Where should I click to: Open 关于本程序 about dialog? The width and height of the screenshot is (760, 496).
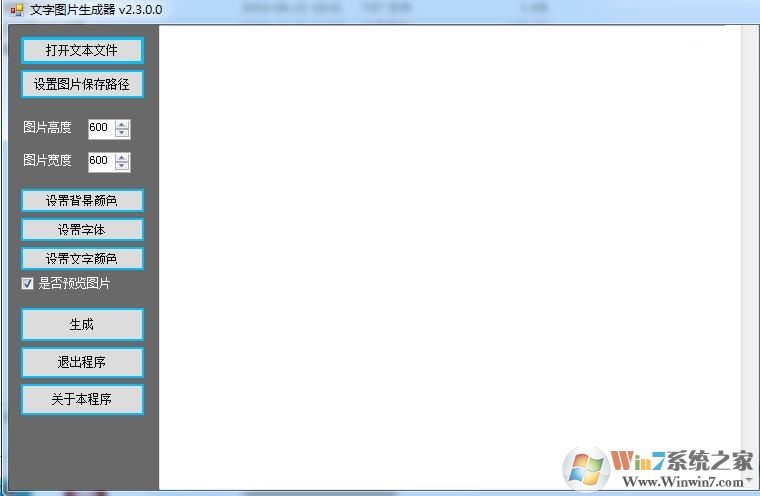(x=82, y=400)
